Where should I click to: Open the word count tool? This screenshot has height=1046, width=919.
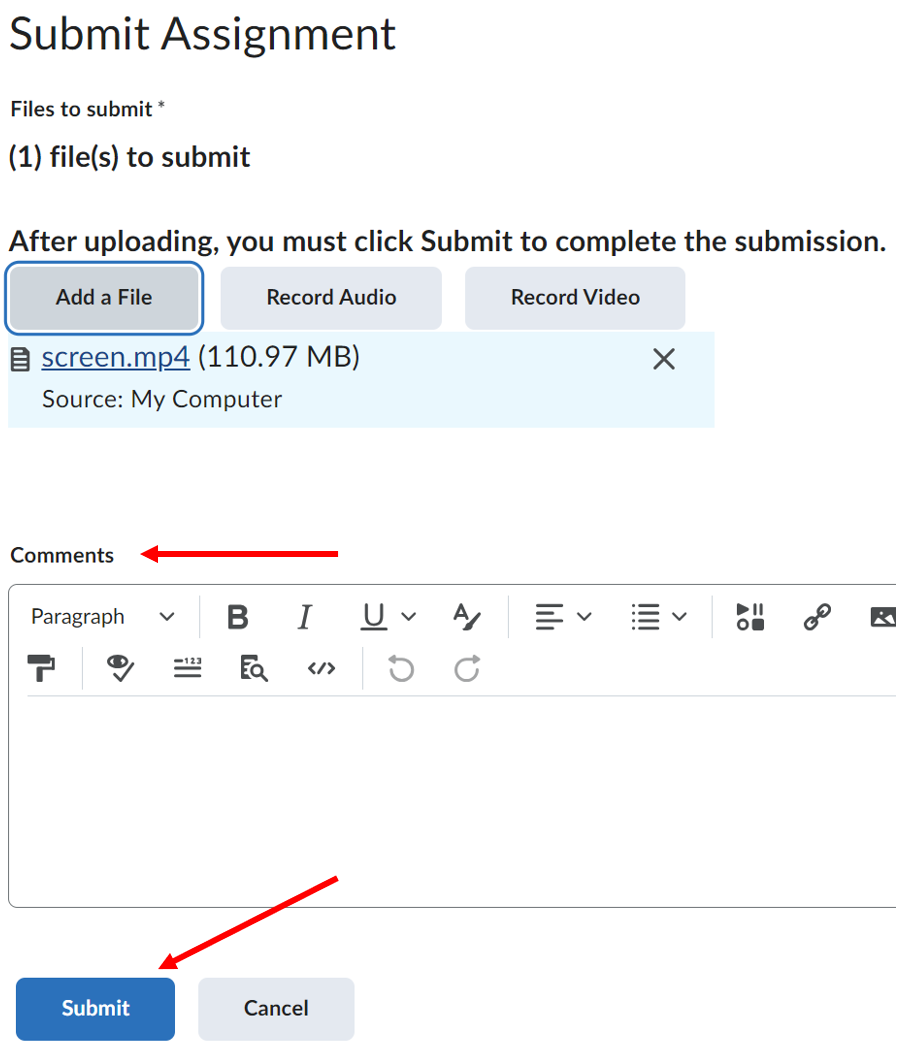tap(188, 669)
